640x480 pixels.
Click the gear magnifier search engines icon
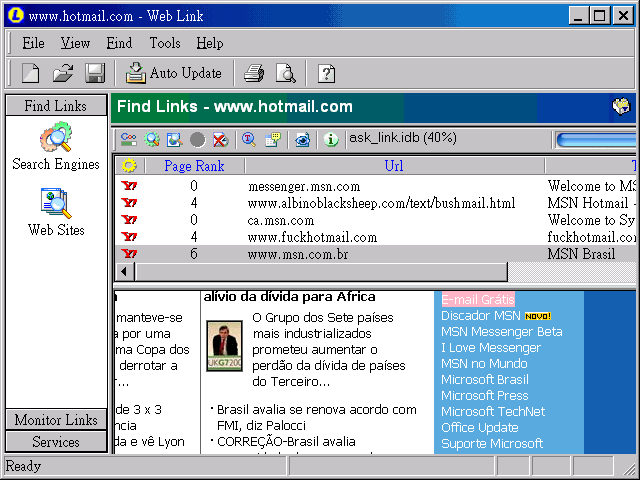pos(152,140)
